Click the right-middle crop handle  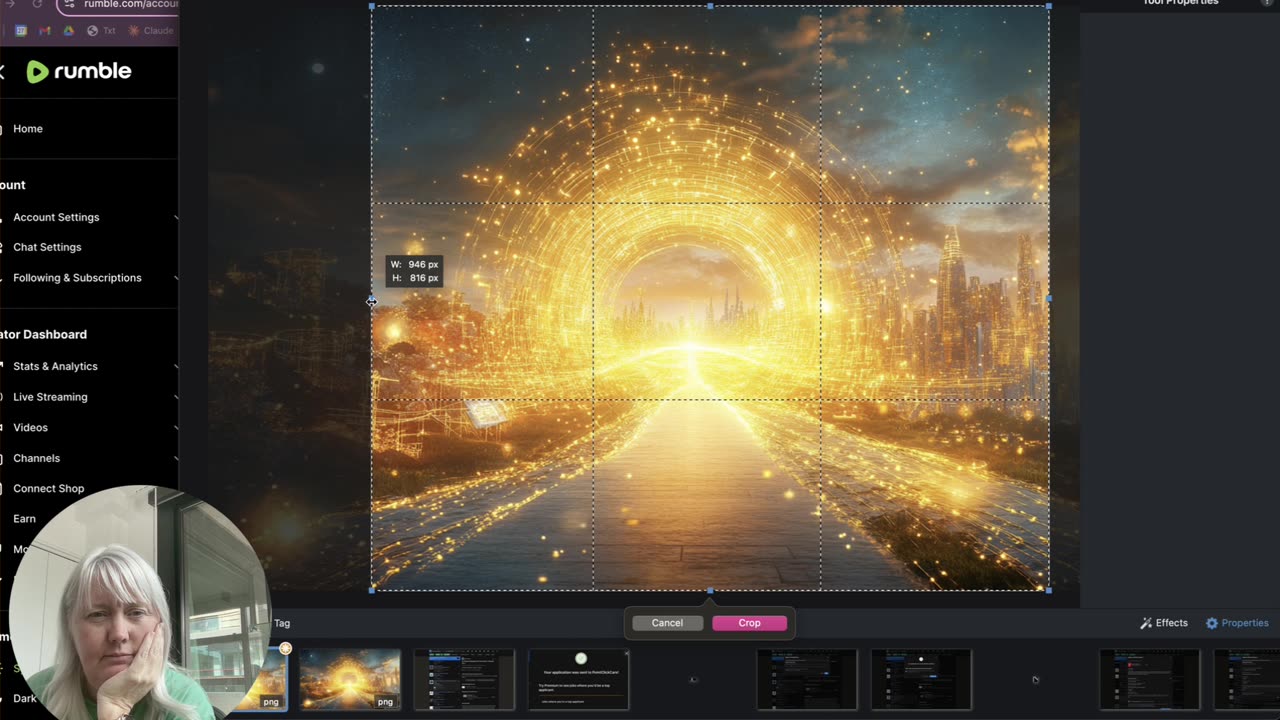coord(1048,298)
